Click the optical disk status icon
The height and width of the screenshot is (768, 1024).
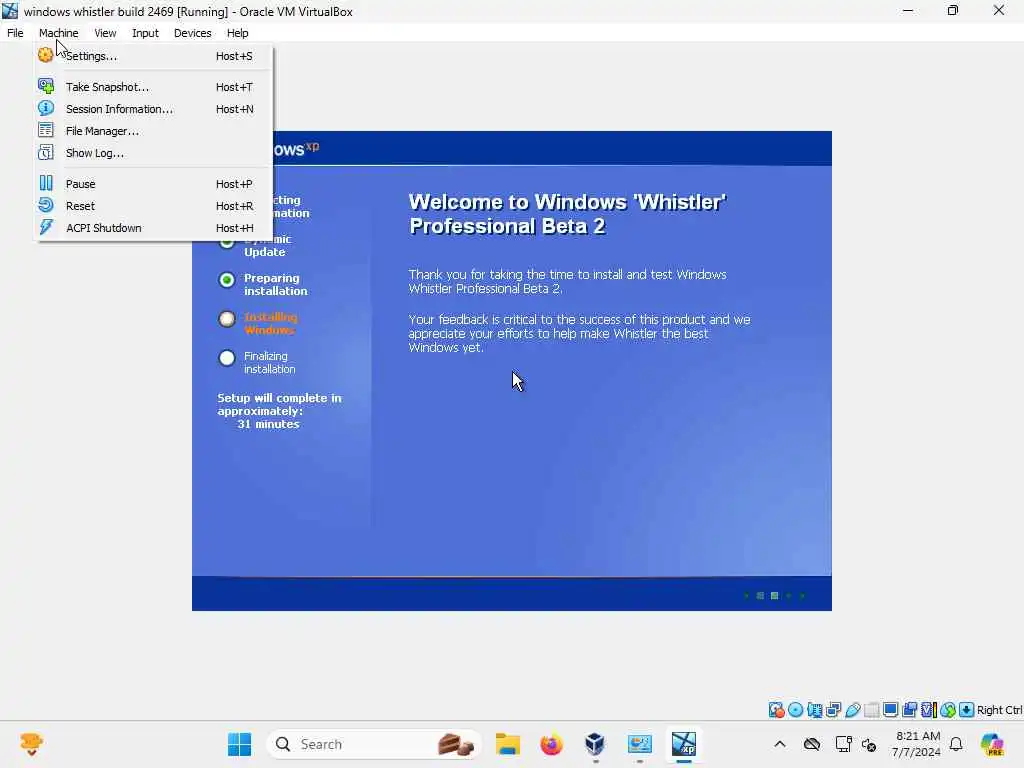pyautogui.click(x=795, y=710)
